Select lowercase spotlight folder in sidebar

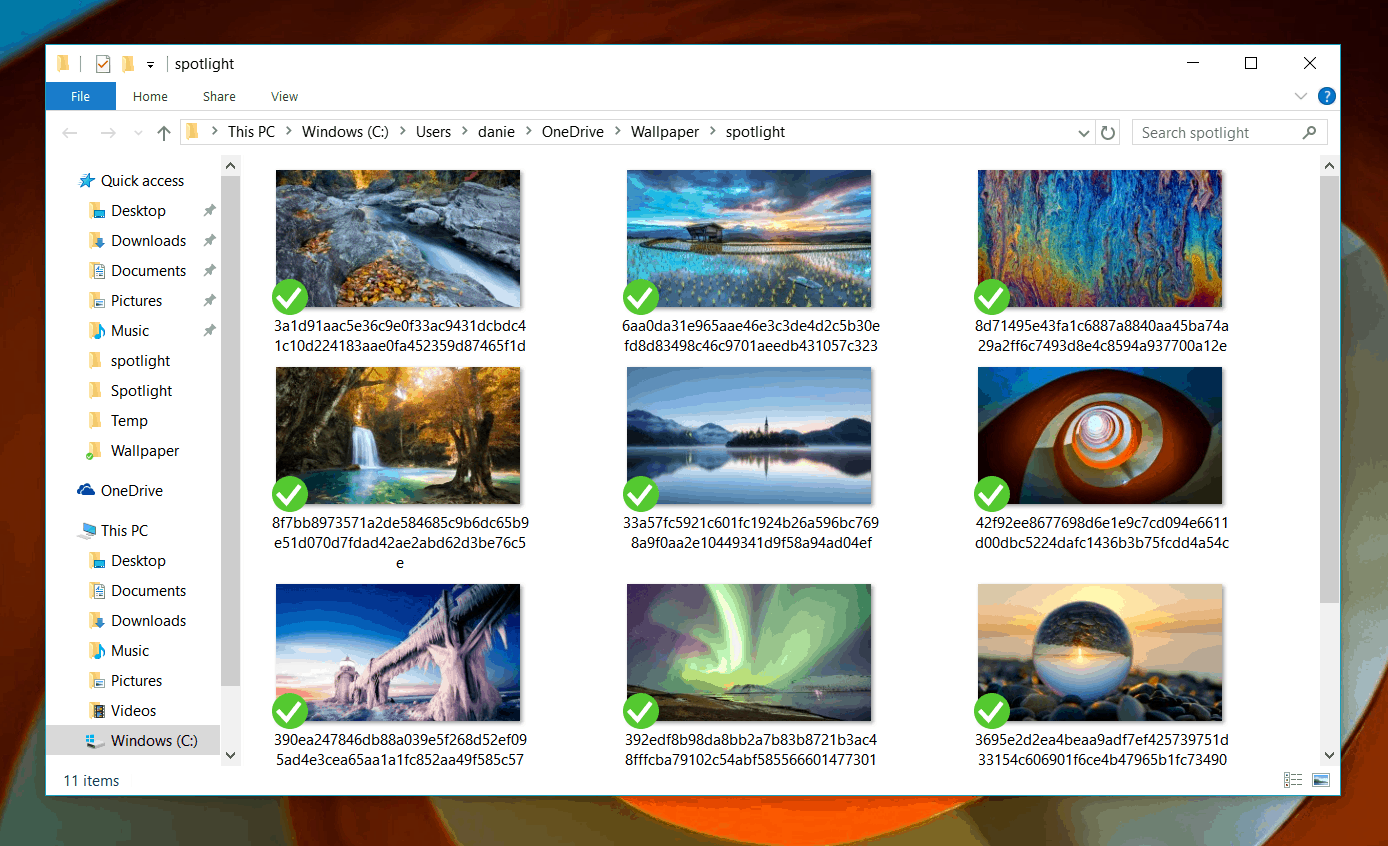point(140,361)
